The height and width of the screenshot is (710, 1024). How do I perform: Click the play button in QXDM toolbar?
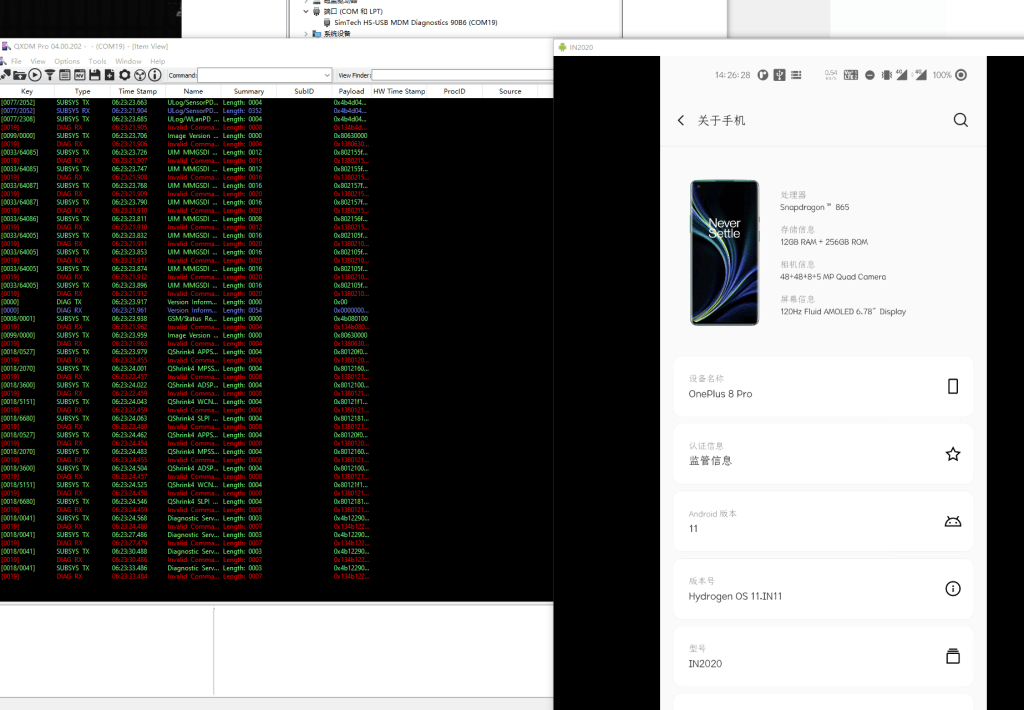pyautogui.click(x=35, y=75)
